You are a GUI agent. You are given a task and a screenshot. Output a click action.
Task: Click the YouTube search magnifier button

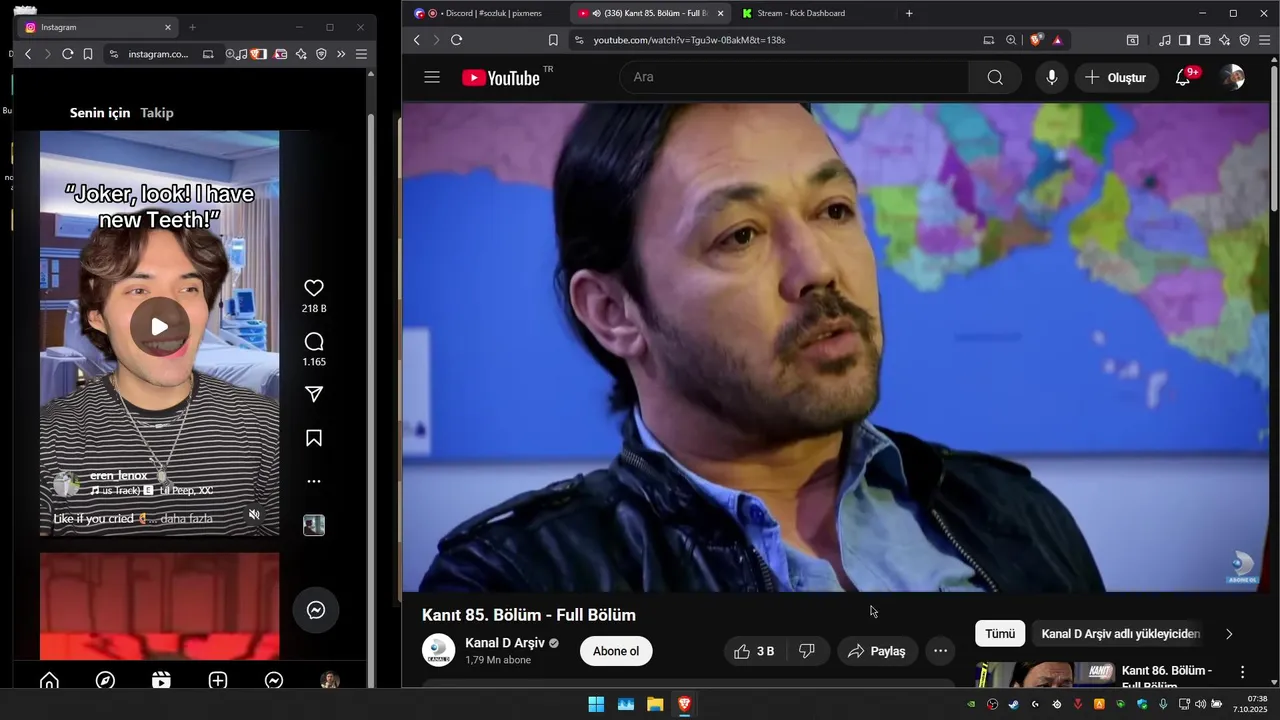click(x=995, y=77)
